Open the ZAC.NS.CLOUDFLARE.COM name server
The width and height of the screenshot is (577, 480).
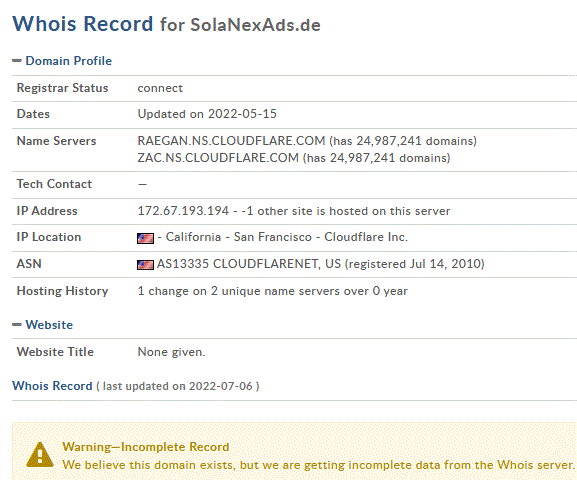coord(218,158)
